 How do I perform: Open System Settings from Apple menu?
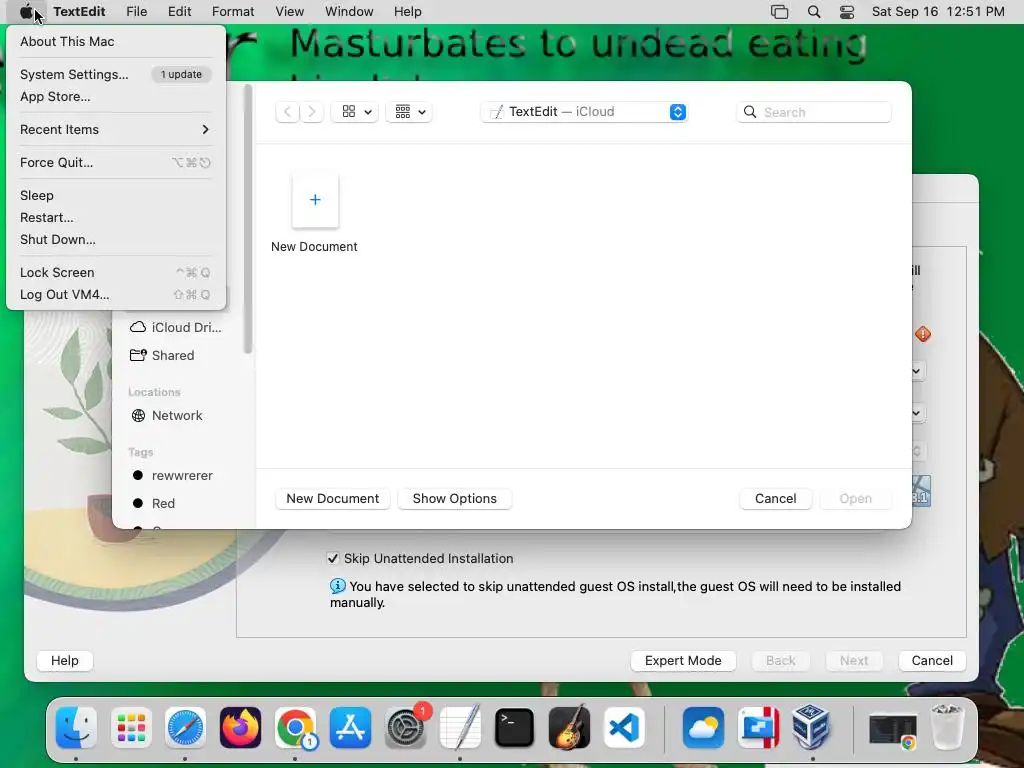point(116,74)
